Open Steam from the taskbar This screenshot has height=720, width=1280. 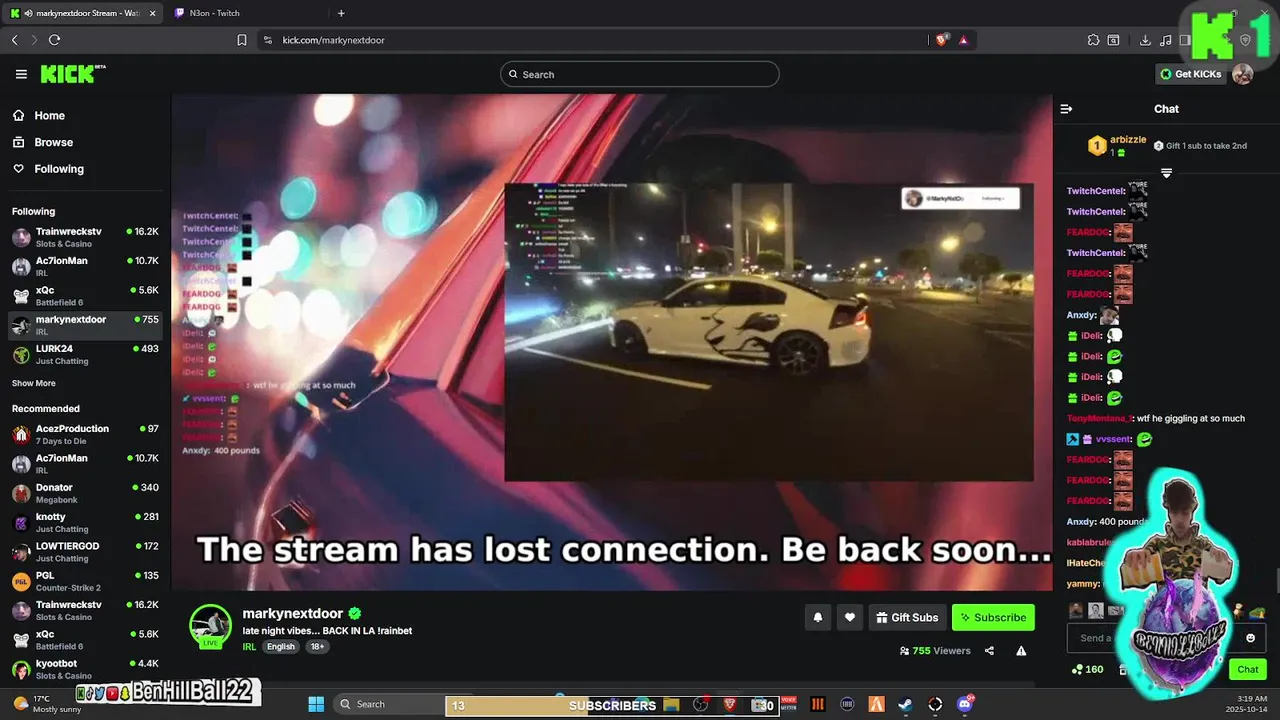pos(905,704)
